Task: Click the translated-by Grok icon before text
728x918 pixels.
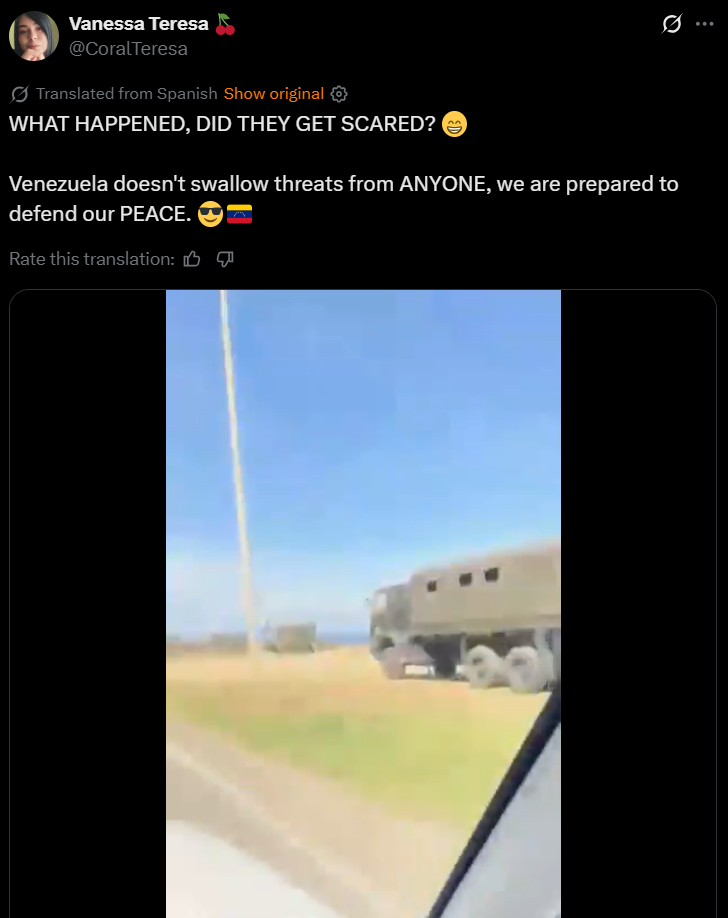Action: point(19,94)
